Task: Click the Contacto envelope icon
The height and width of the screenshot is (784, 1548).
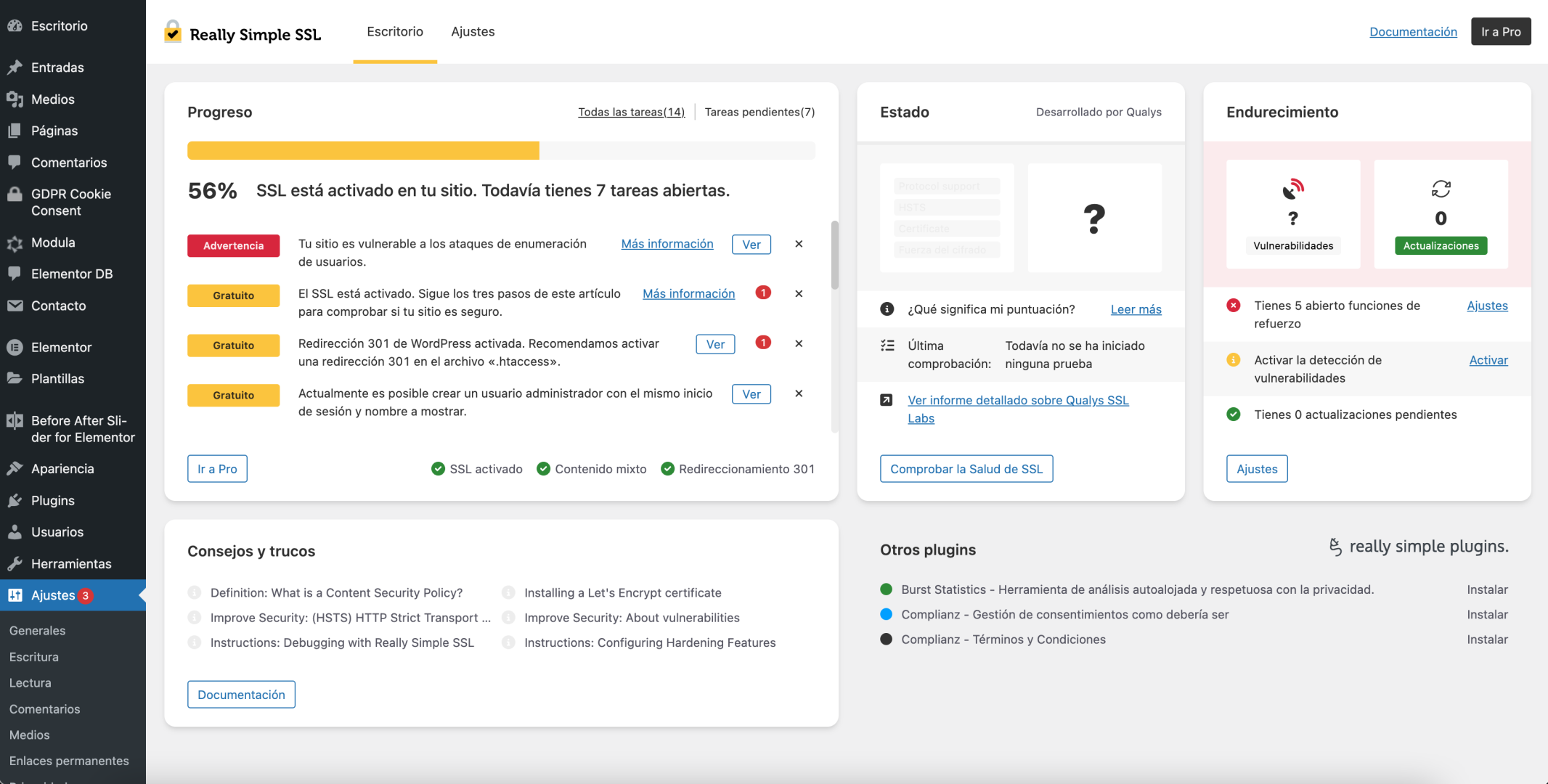Action: 15,306
